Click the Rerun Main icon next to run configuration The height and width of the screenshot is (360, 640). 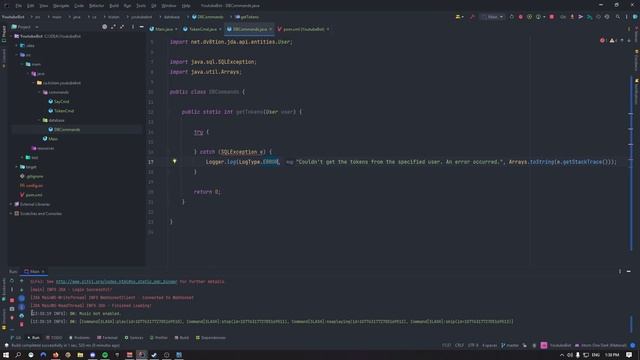point(511,17)
